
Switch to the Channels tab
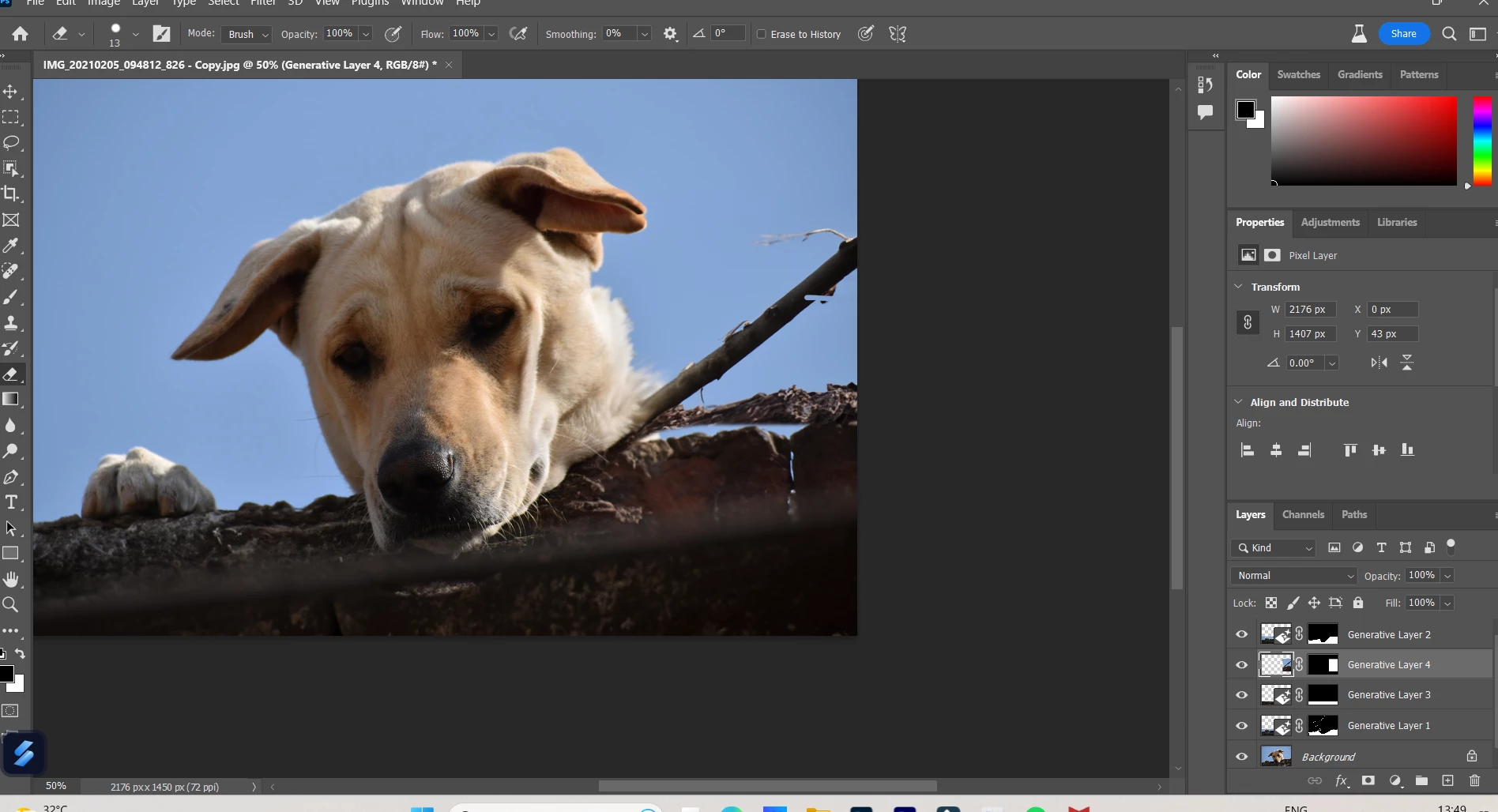pyautogui.click(x=1303, y=514)
